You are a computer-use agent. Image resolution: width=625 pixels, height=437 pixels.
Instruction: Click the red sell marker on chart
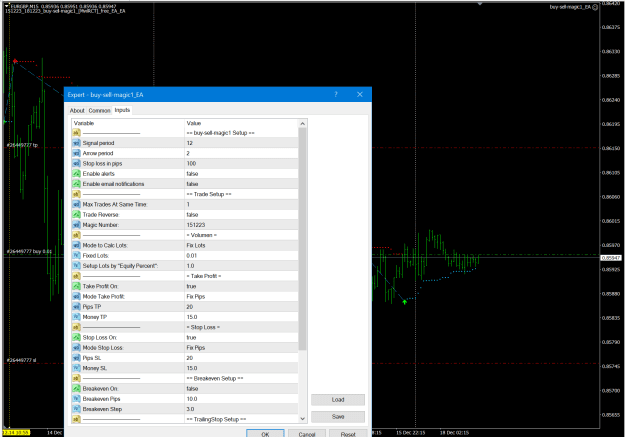click(x=15, y=61)
